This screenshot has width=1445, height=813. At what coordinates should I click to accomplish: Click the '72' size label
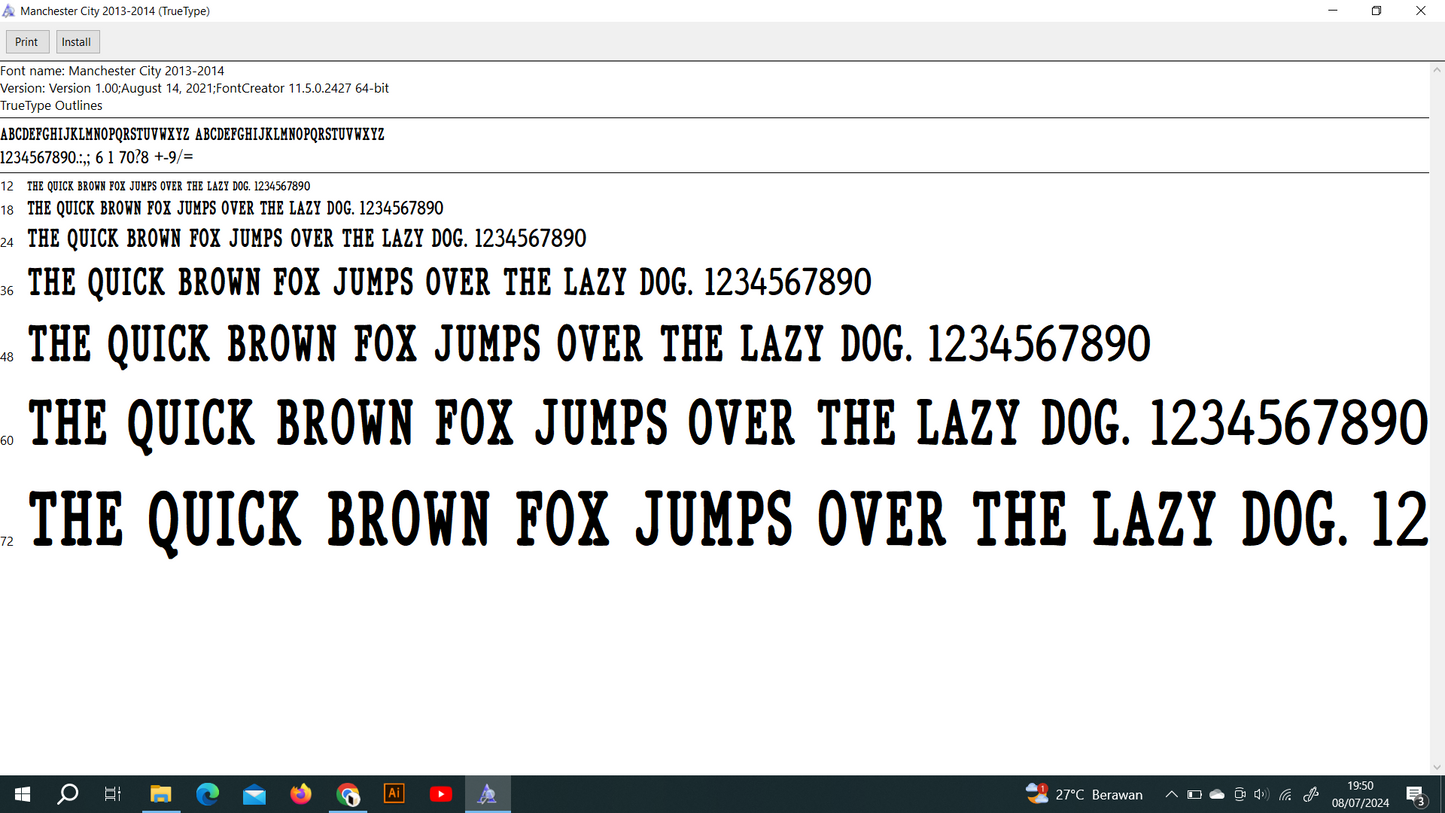[x=7, y=542]
